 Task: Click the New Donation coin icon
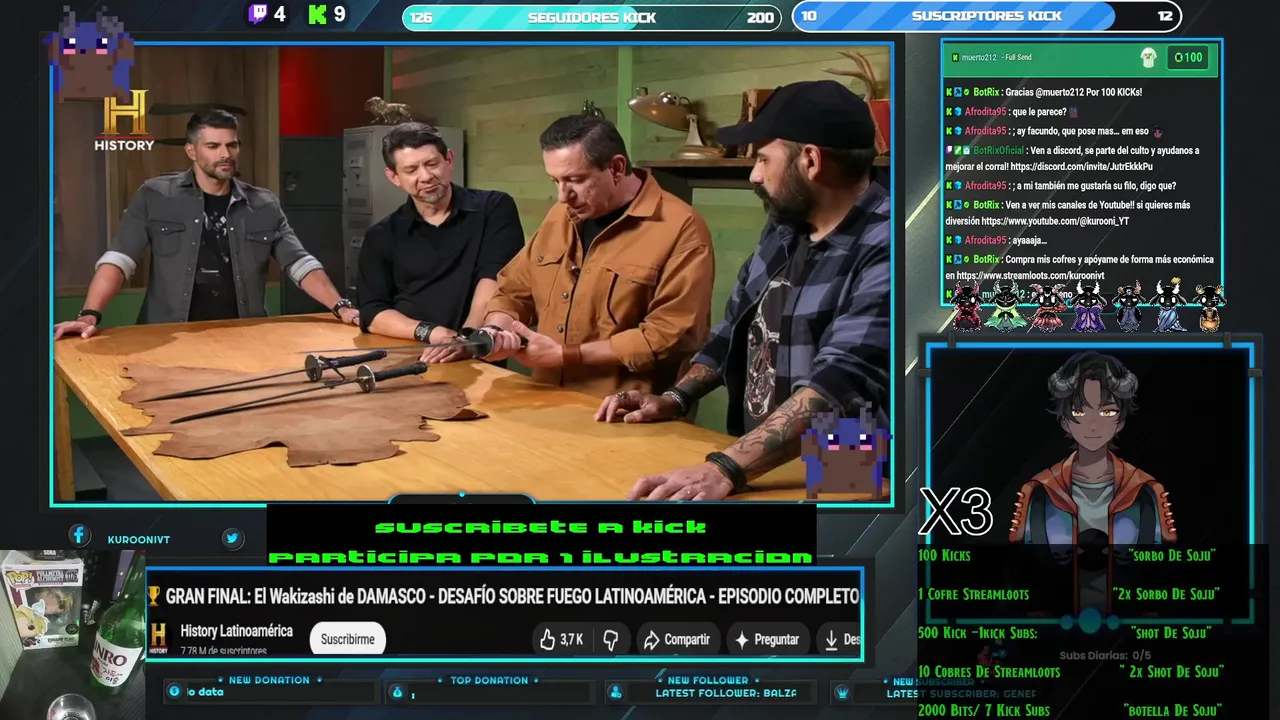[x=175, y=692]
